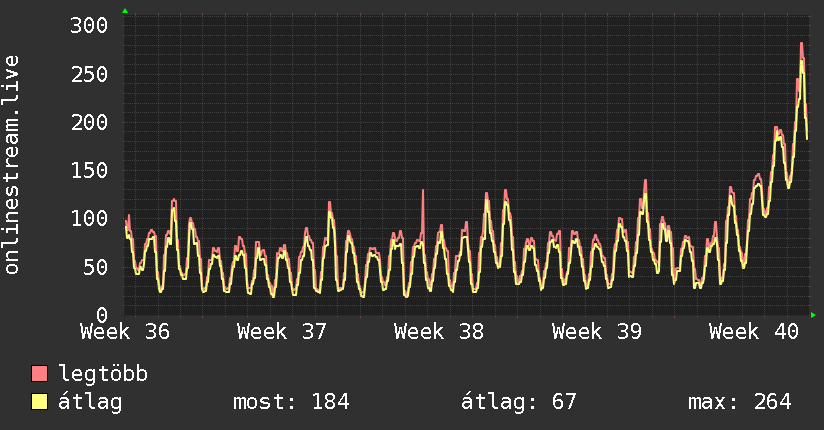The height and width of the screenshot is (430, 824).
Task: Select the 'átlag: 67' statistic
Action: [x=519, y=402]
